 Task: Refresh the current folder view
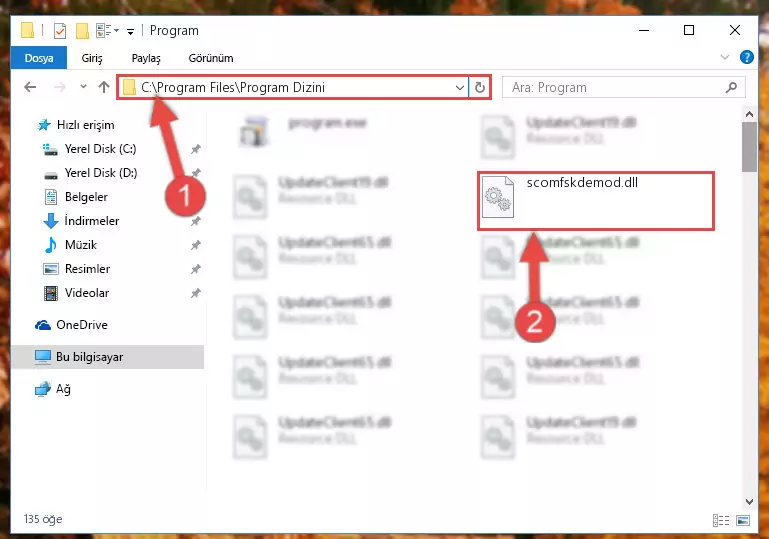[480, 87]
